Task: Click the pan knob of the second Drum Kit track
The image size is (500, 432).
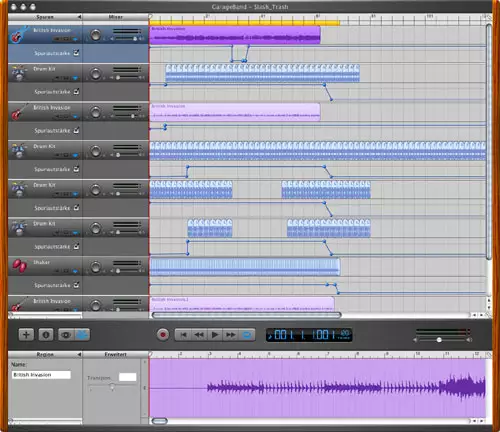Action: point(96,151)
